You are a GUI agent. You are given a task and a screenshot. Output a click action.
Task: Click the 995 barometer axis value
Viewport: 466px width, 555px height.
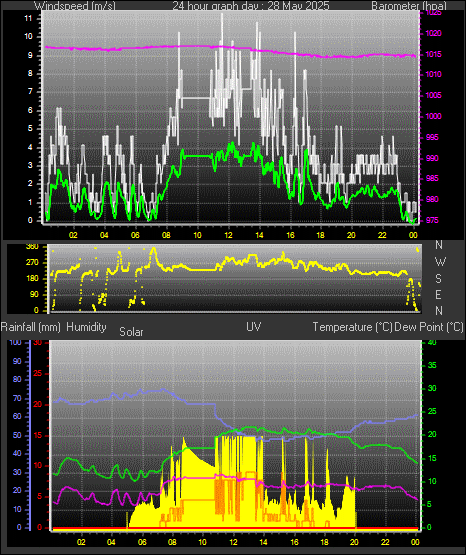coord(432,137)
